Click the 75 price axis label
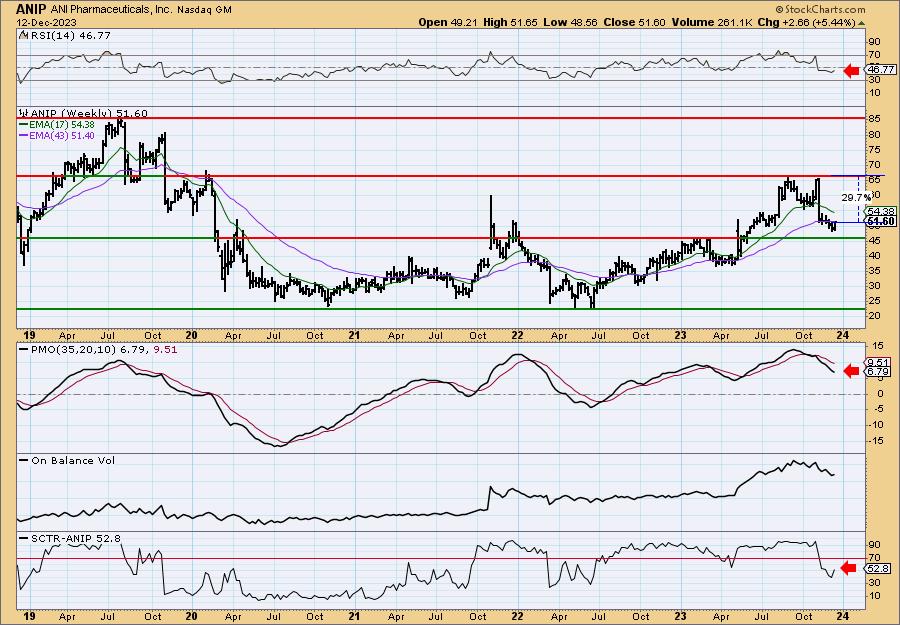Screen dimensions: 900x625 874,149
